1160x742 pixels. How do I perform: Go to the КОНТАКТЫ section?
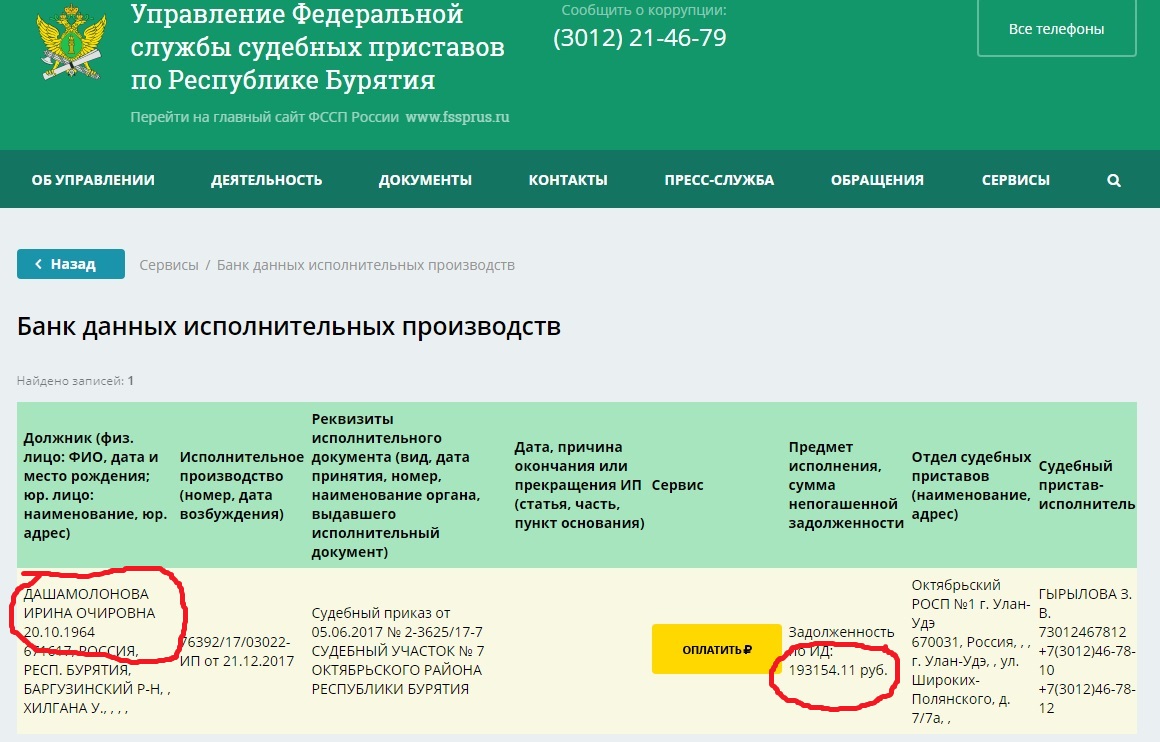pyautogui.click(x=568, y=181)
